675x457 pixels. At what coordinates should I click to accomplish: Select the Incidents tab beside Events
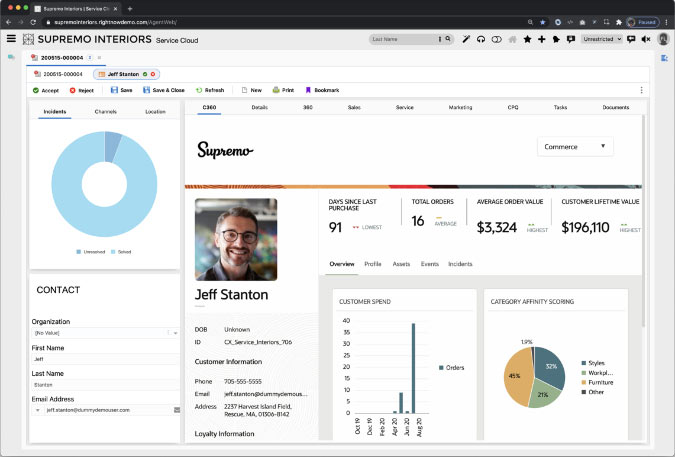(460, 264)
